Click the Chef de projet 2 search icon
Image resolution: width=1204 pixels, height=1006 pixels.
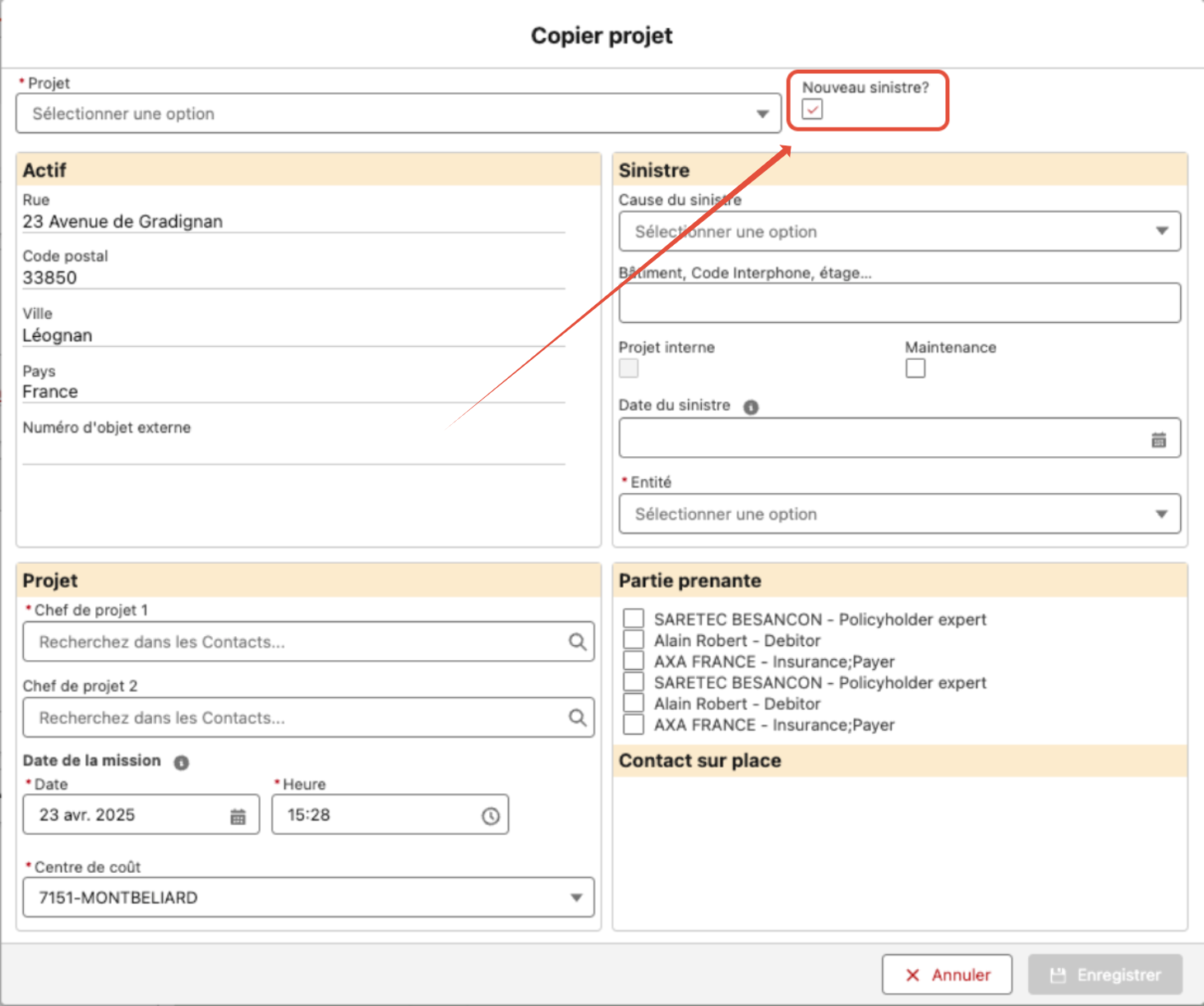(x=578, y=718)
